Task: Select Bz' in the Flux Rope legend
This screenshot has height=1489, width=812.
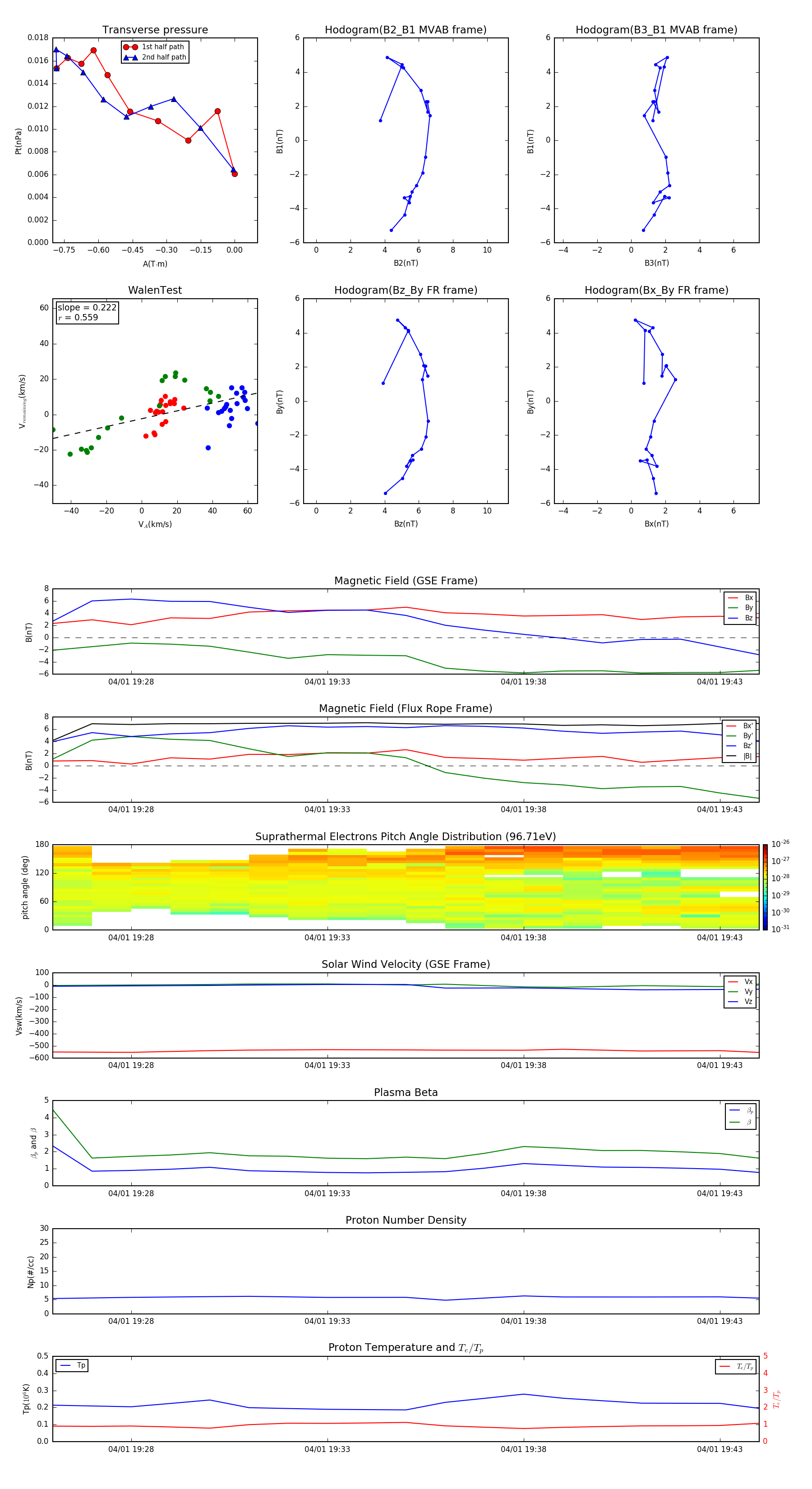Action: (740, 746)
